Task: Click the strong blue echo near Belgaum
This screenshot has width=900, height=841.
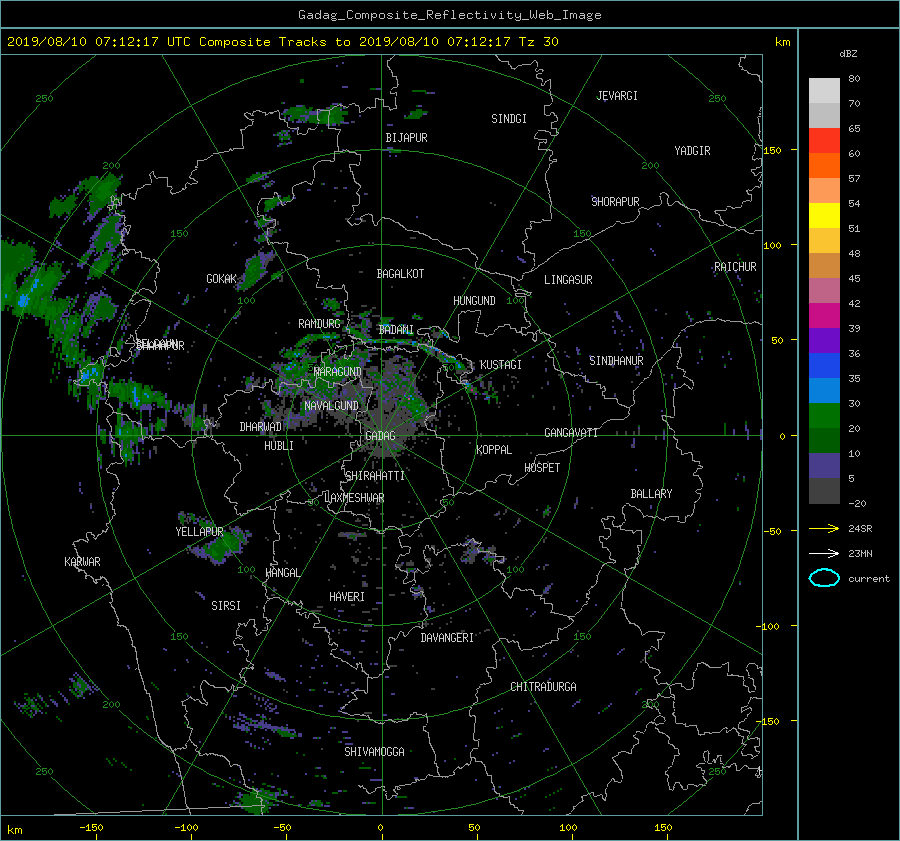Action: pyautogui.click(x=89, y=376)
